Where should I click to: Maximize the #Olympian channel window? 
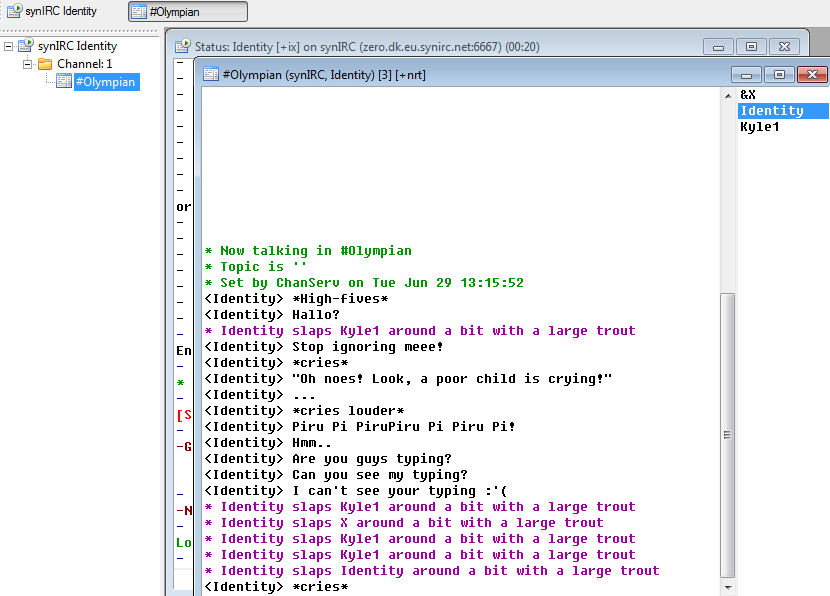(779, 75)
